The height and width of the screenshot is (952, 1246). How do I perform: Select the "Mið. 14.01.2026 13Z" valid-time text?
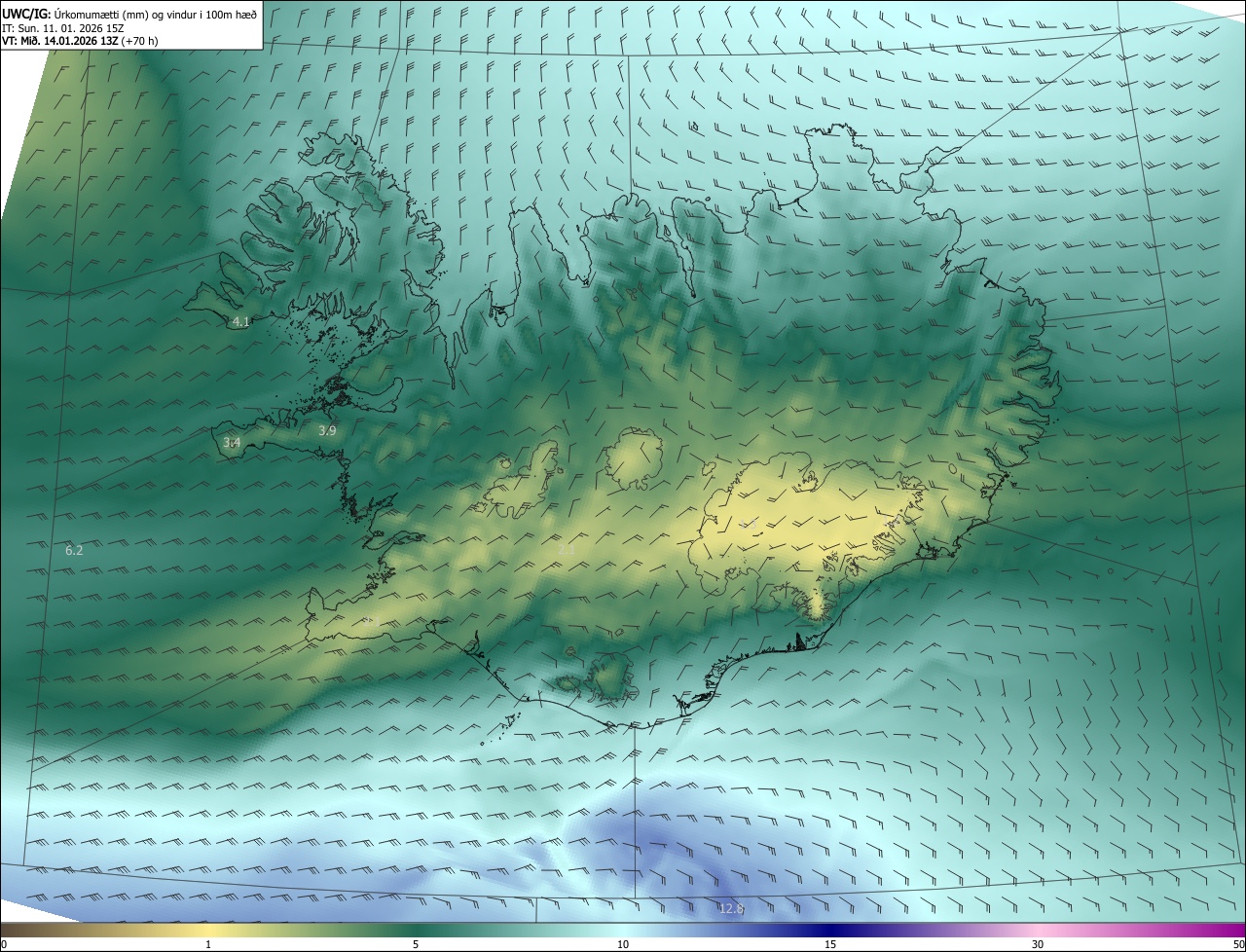pos(68,41)
